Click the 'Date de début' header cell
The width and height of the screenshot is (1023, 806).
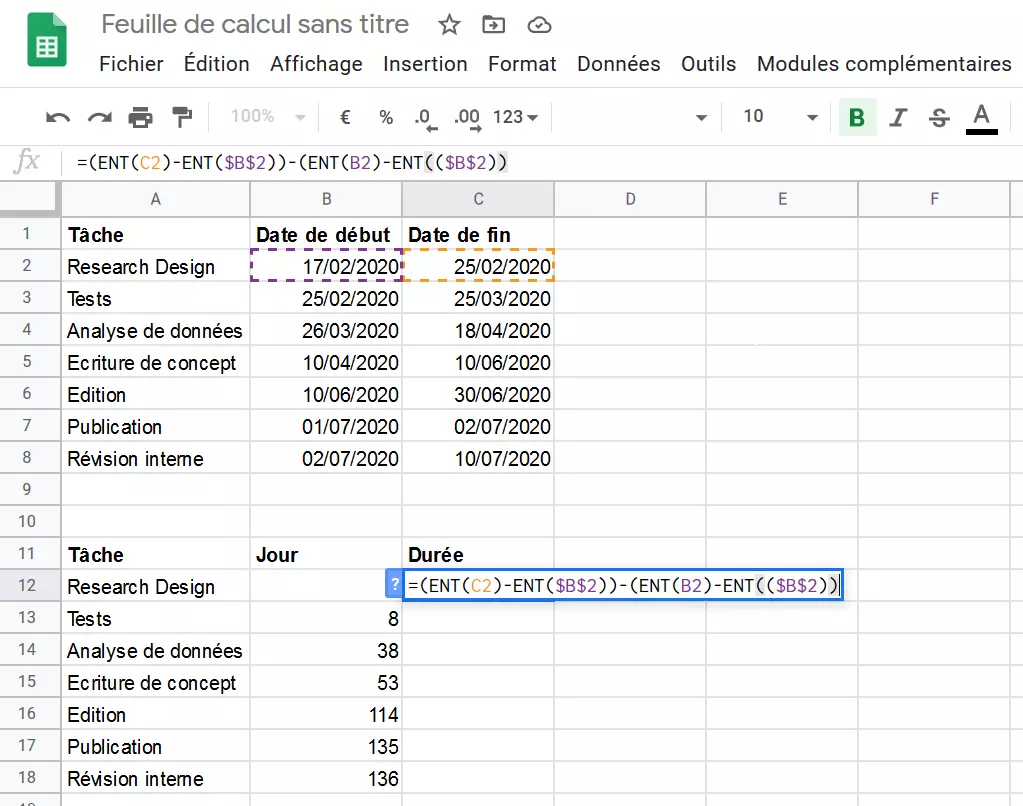[326, 234]
